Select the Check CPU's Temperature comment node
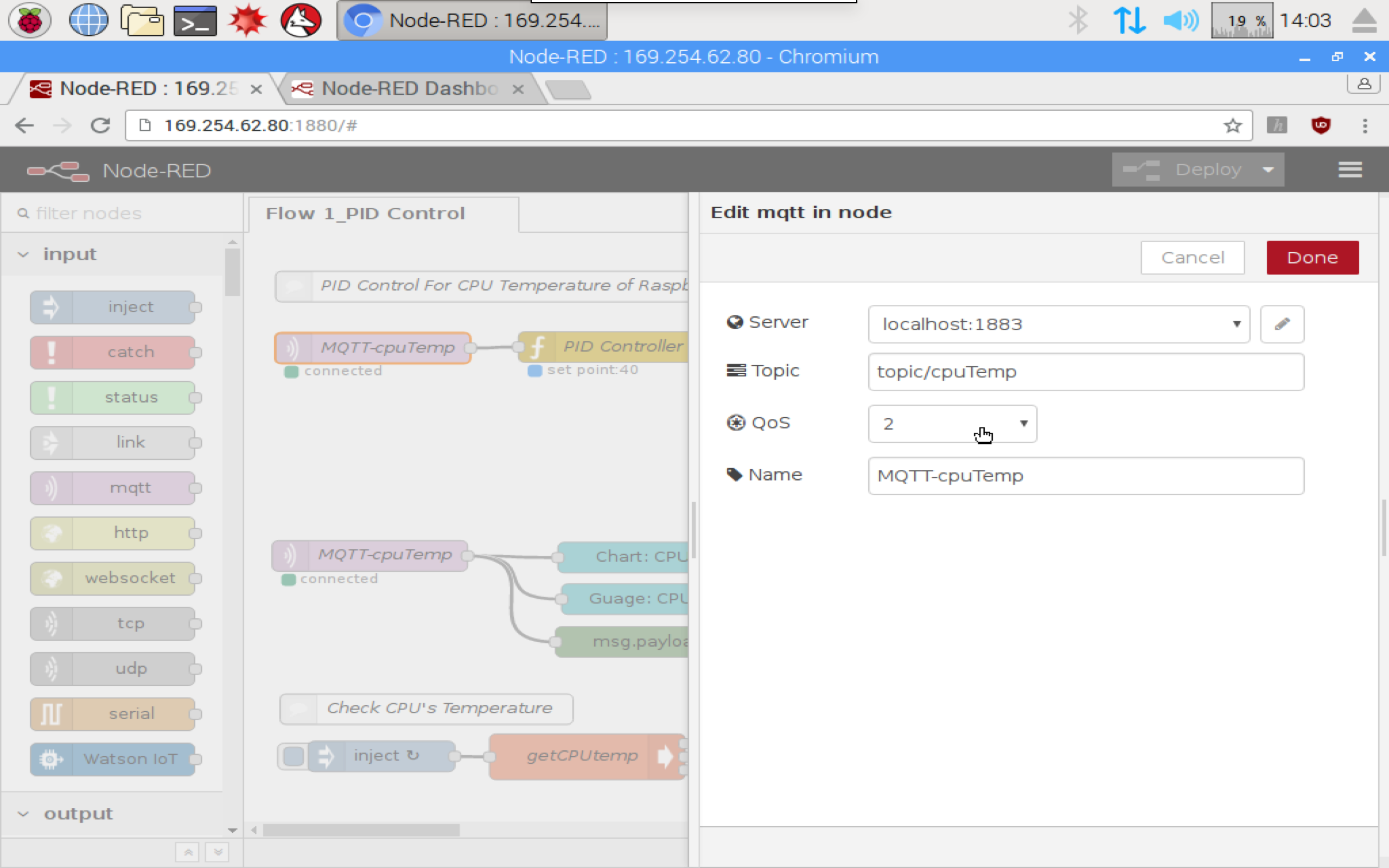 tap(426, 709)
